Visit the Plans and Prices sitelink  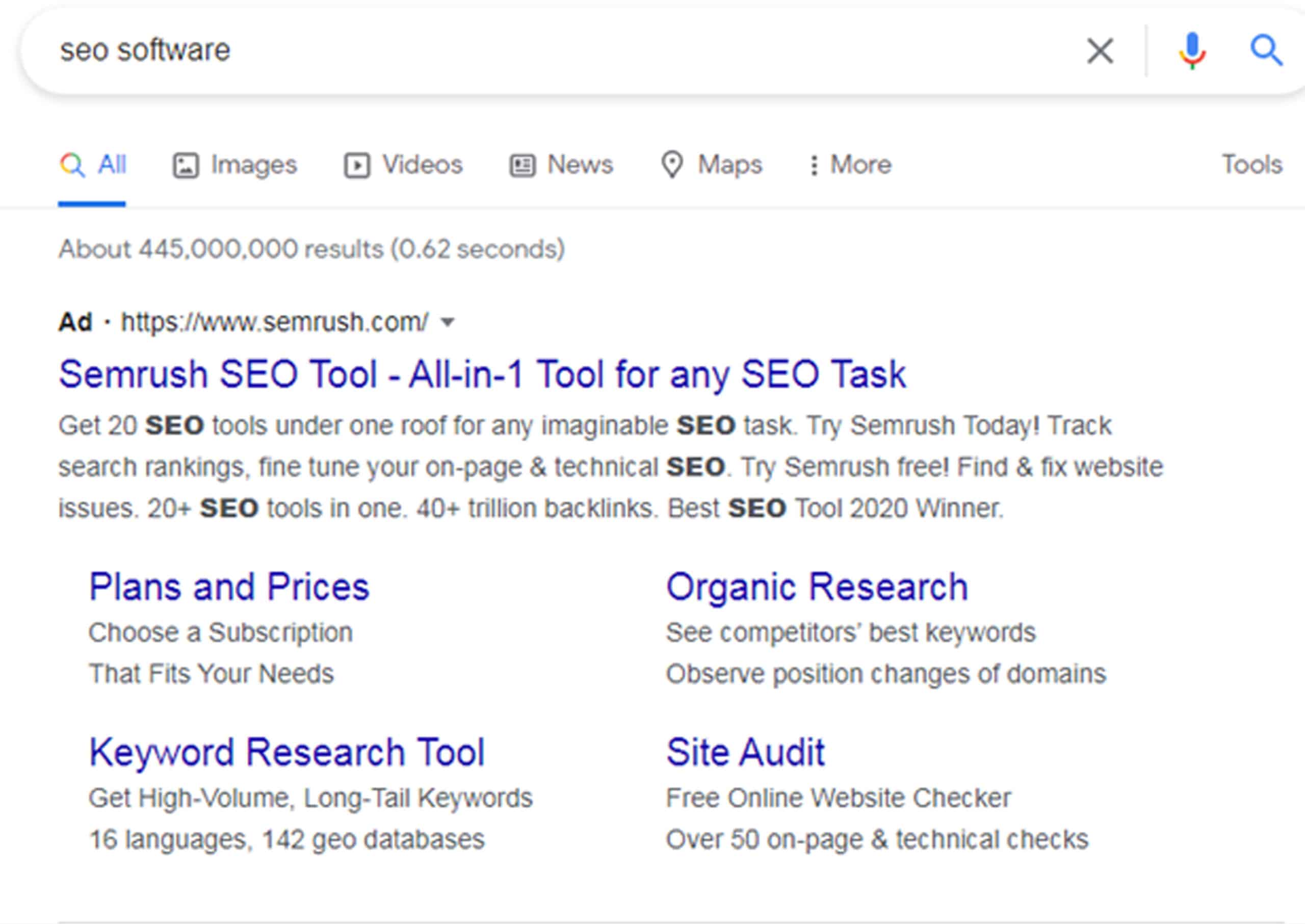(x=229, y=587)
